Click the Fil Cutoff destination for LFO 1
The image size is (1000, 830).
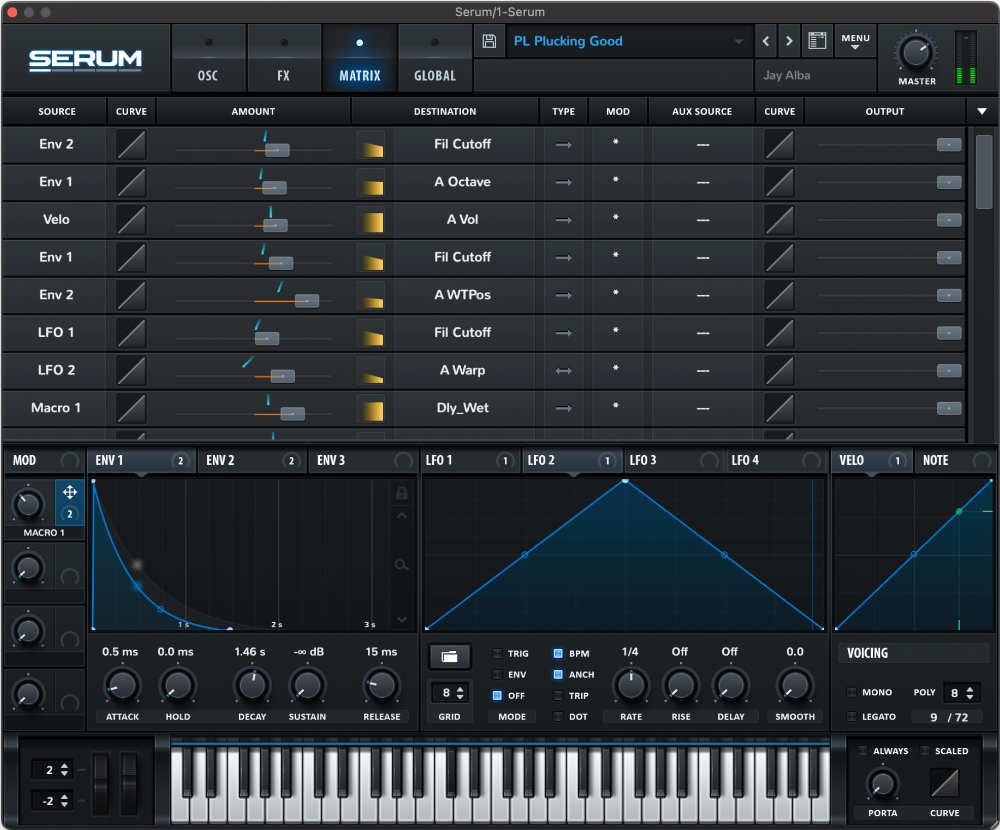pos(462,332)
